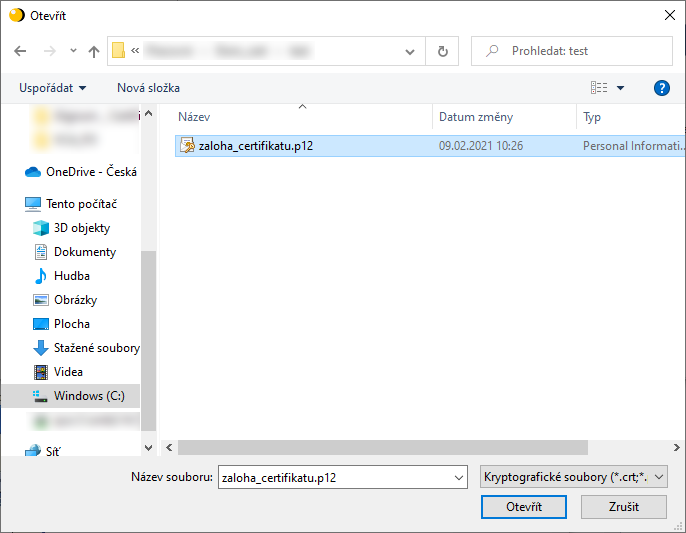The height and width of the screenshot is (533, 686).
Task: Click the Stažené soubory download arrow icon
Action: pos(41,348)
